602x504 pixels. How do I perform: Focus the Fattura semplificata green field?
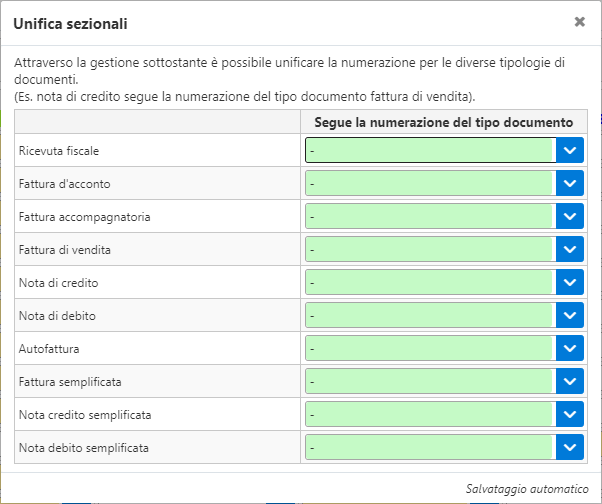click(429, 381)
